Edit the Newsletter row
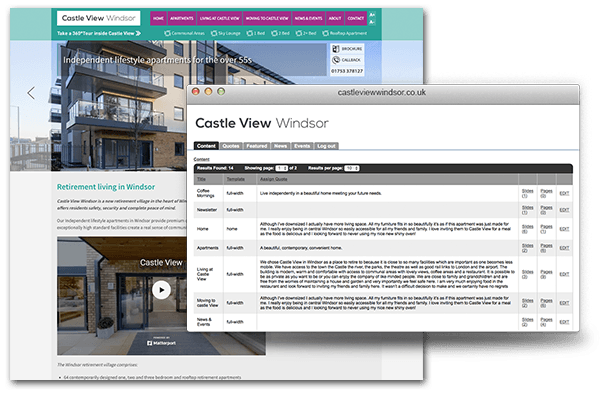This screenshot has height=400, width=600. coord(564,210)
